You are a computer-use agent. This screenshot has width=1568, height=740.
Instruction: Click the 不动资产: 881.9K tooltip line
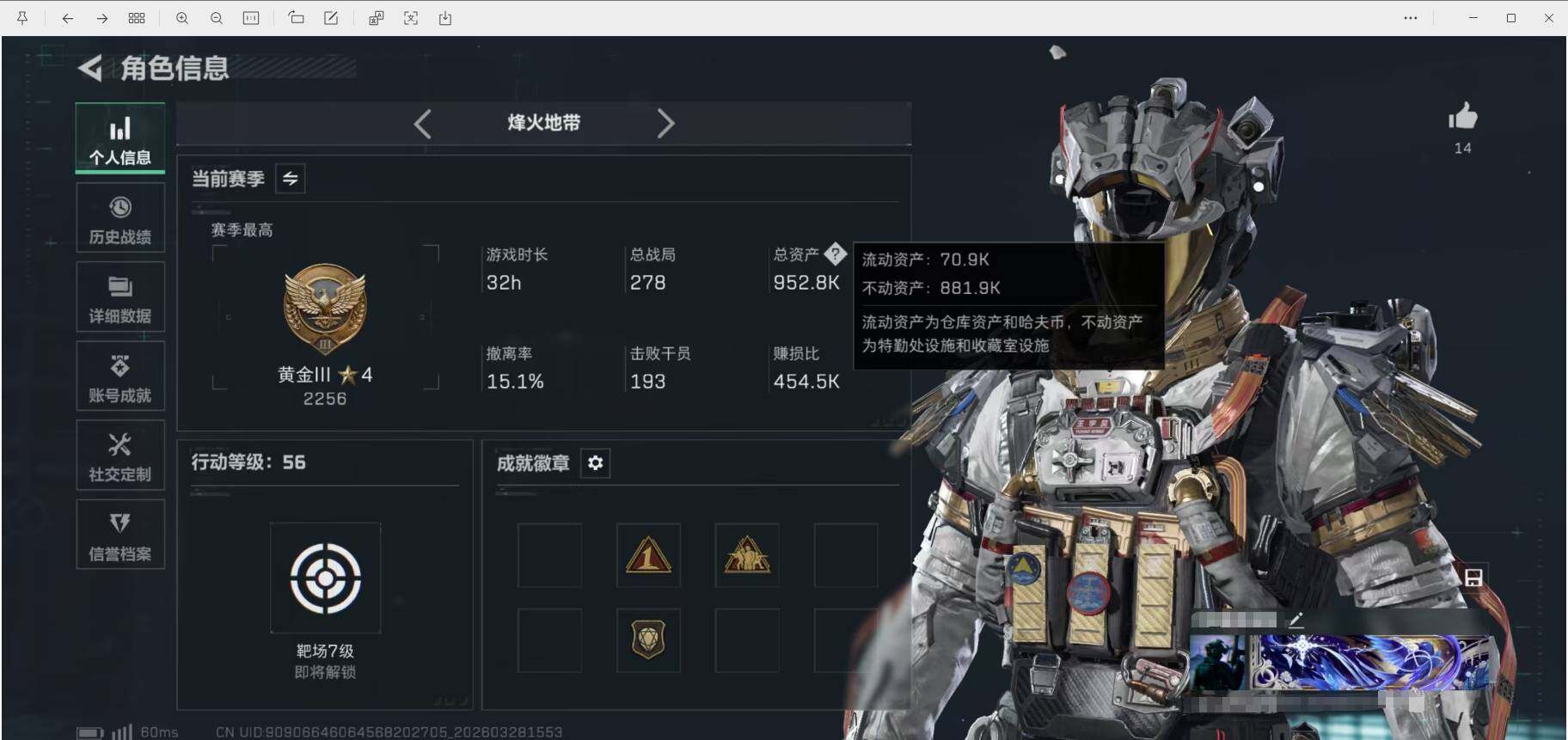click(x=931, y=288)
